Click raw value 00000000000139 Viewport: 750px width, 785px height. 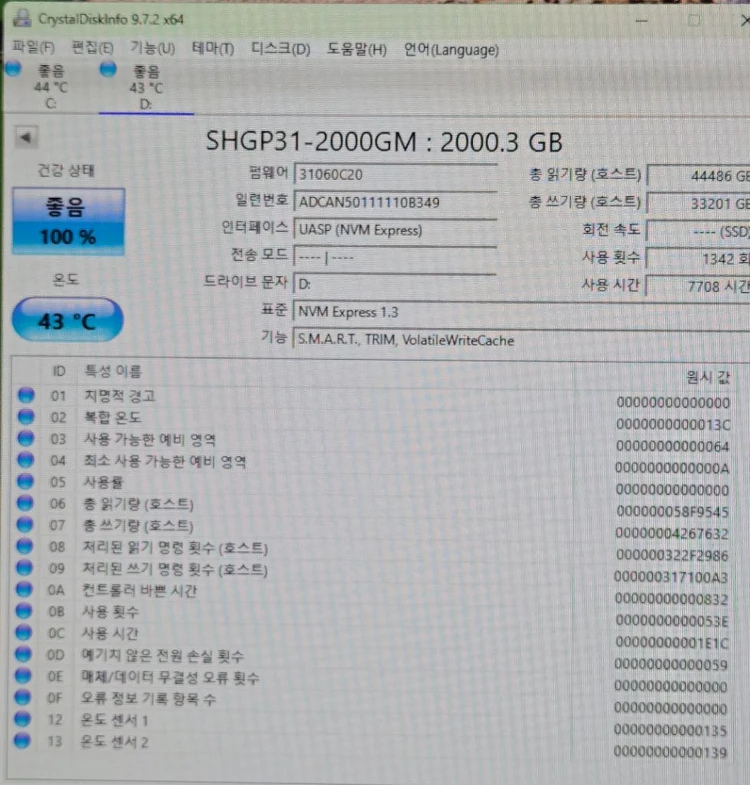tap(670, 752)
